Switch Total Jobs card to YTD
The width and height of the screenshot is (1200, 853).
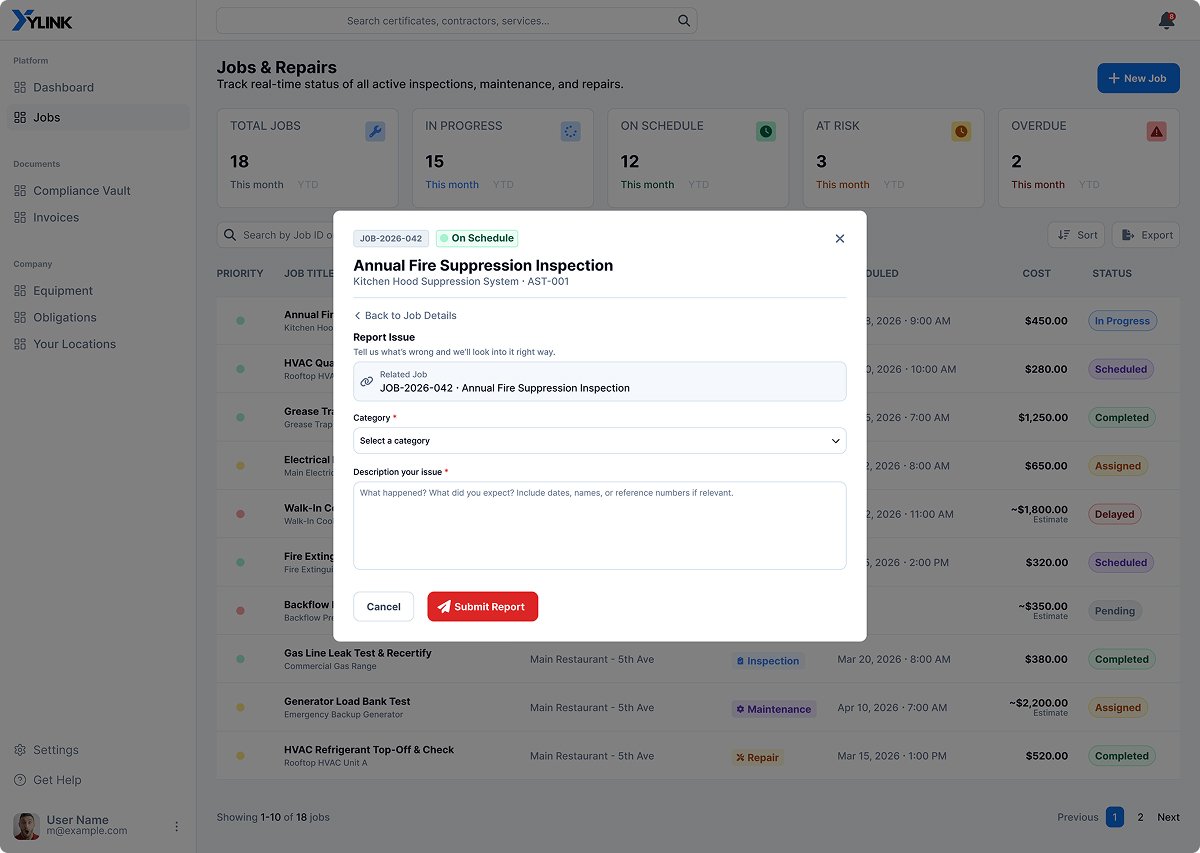coord(307,184)
